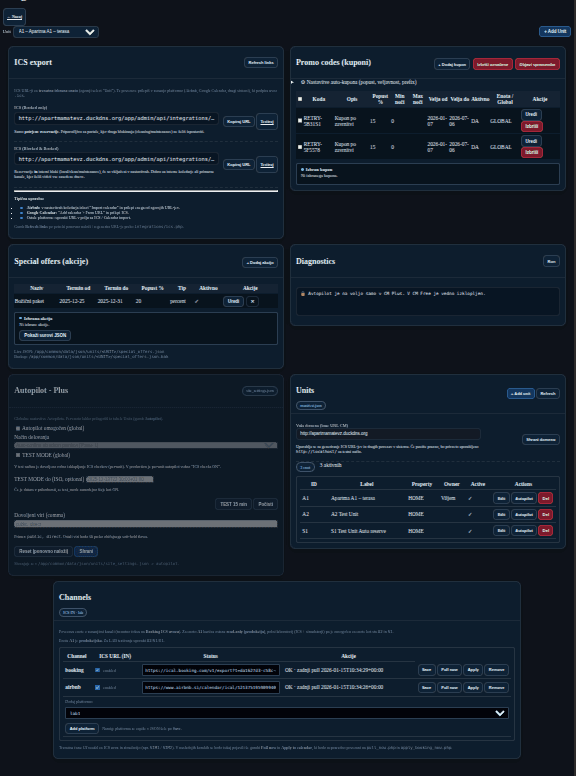Copy URL for ICS (Blocked & Booked)
The width and height of the screenshot is (576, 776).
[239, 164]
